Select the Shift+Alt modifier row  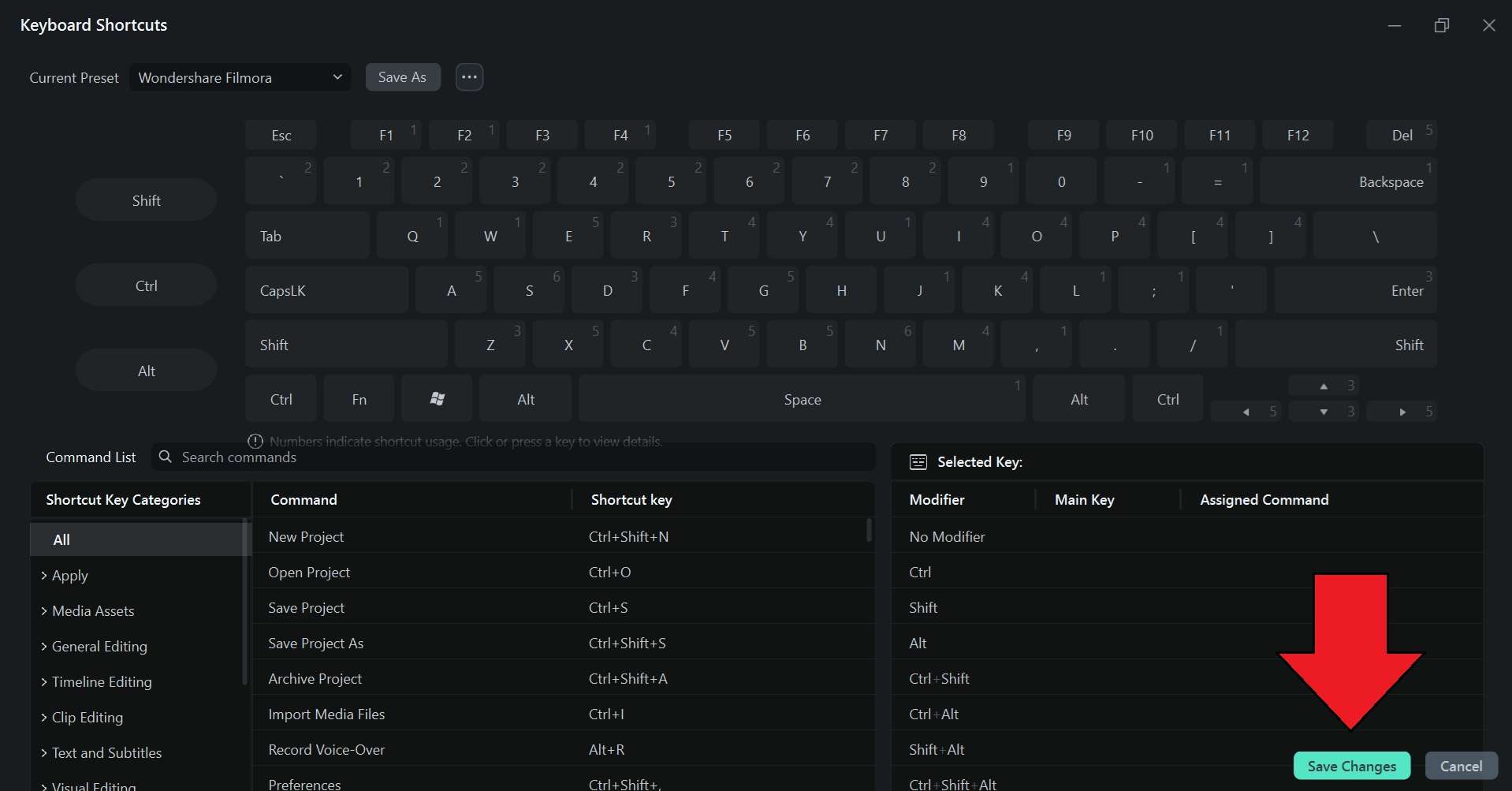click(x=1187, y=749)
